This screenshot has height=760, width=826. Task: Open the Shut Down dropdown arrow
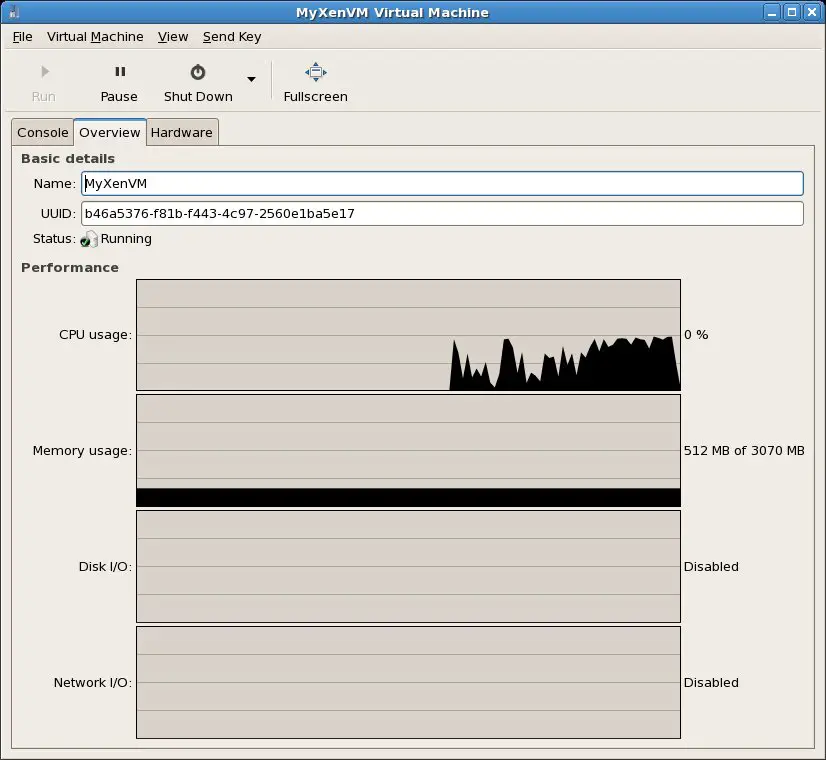[251, 77]
